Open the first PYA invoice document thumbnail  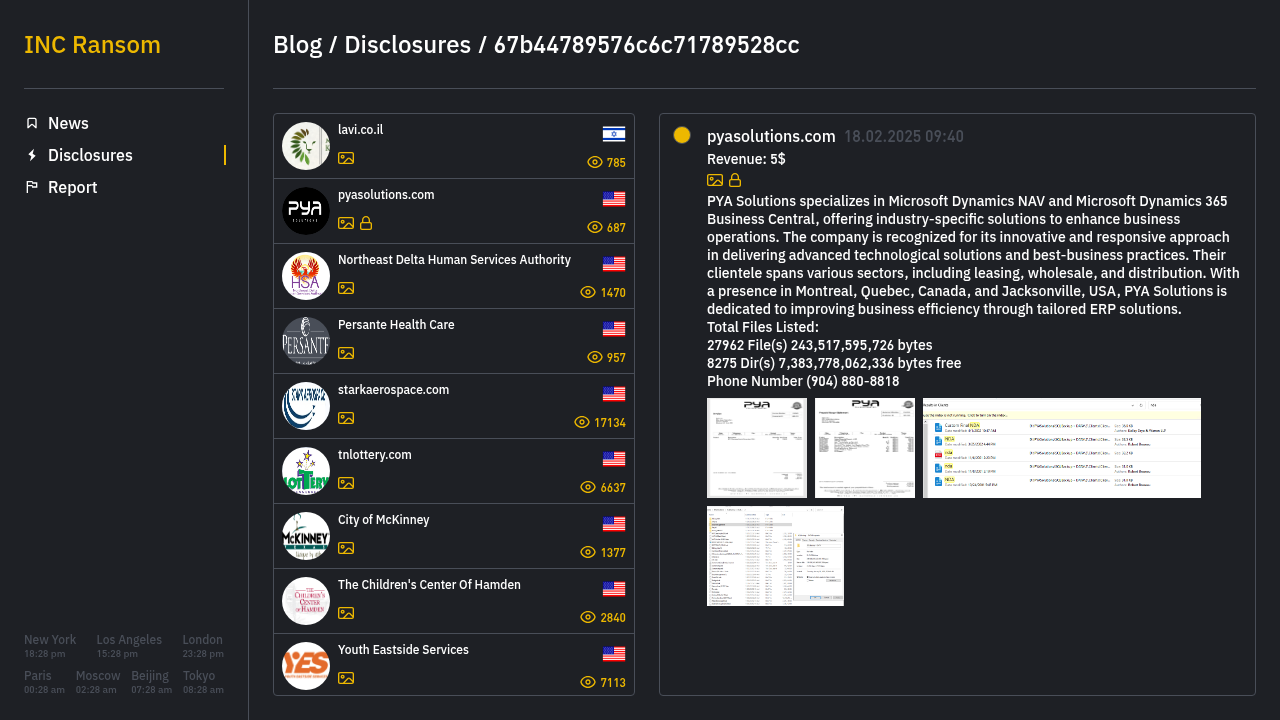(757, 448)
